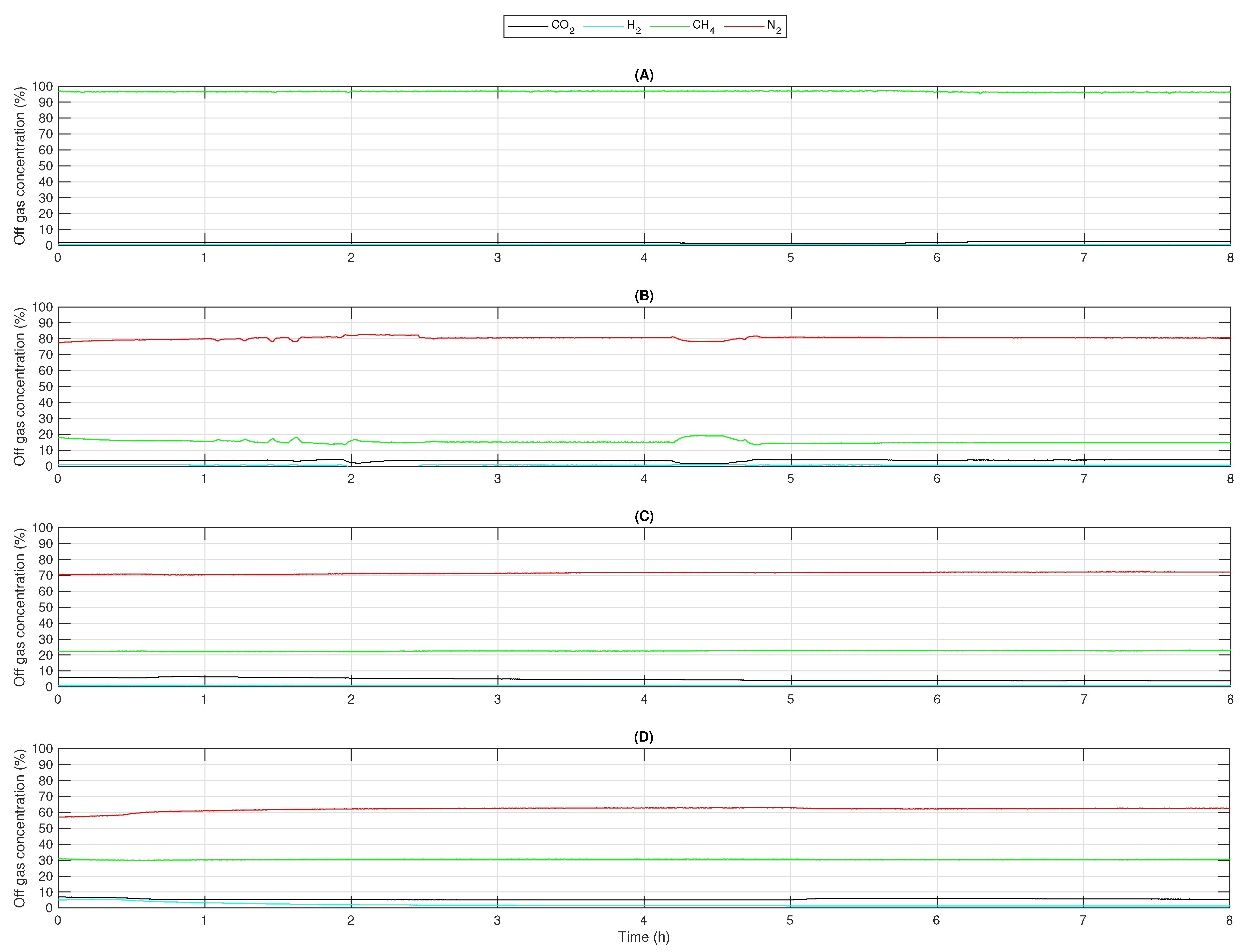Select the subplot title (A)
The width and height of the screenshot is (1243, 952).
644,75
